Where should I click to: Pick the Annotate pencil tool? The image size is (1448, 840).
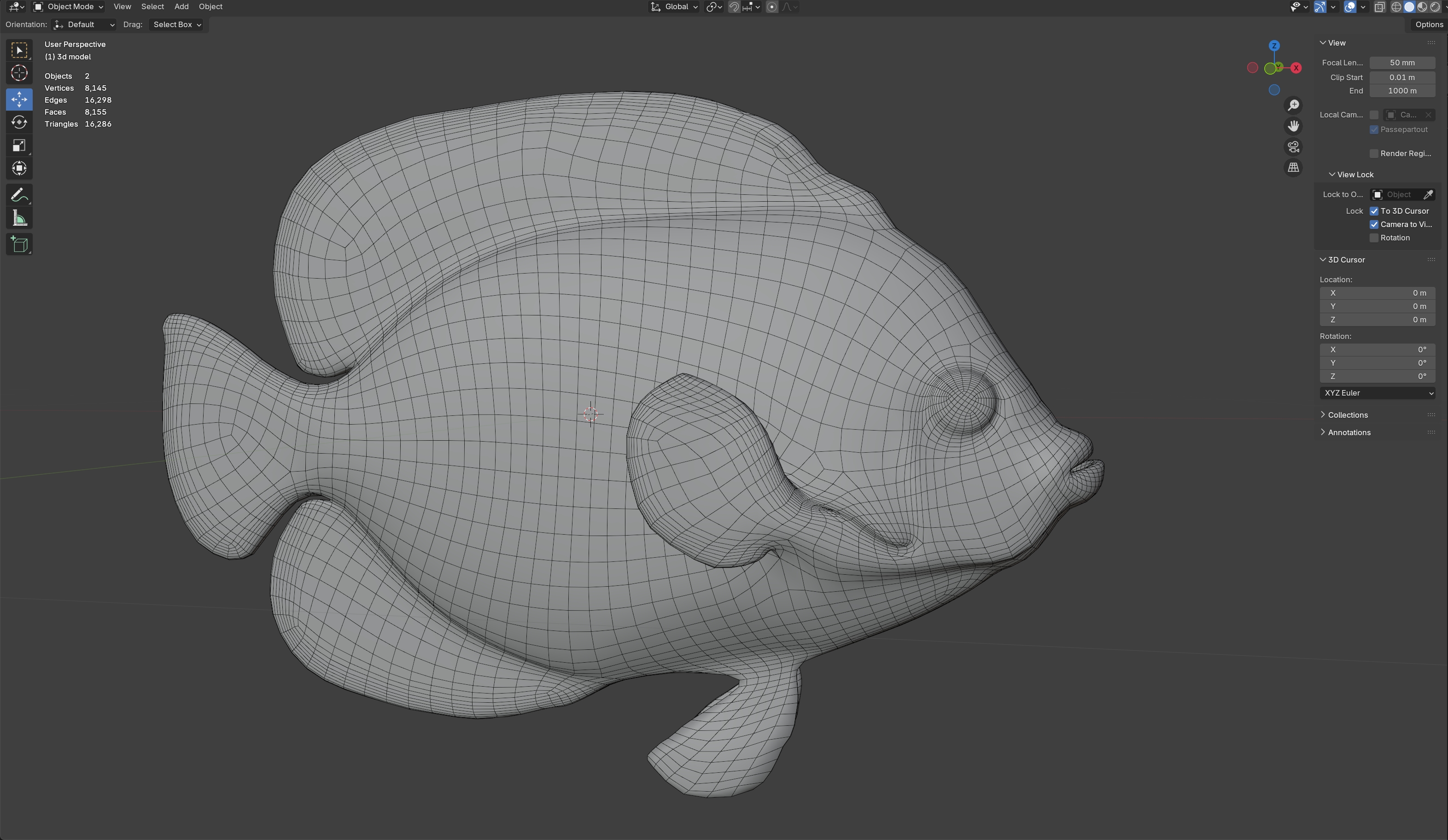(19, 195)
